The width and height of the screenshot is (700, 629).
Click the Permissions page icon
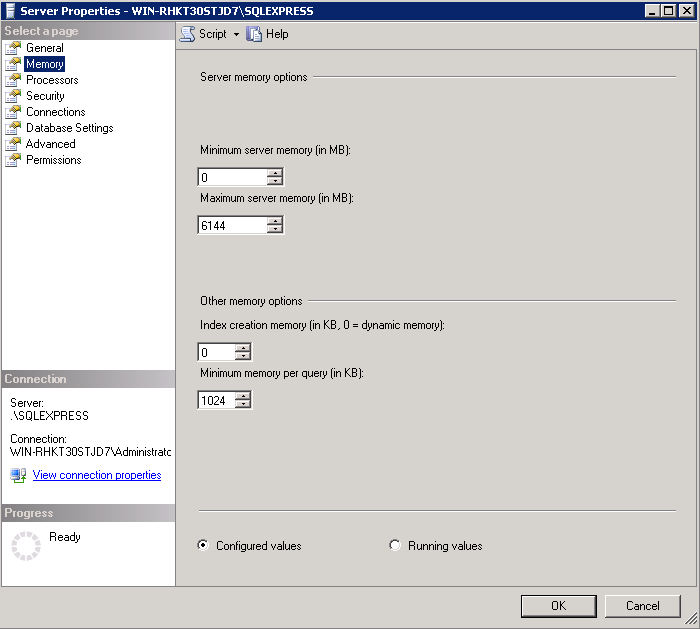pos(13,160)
